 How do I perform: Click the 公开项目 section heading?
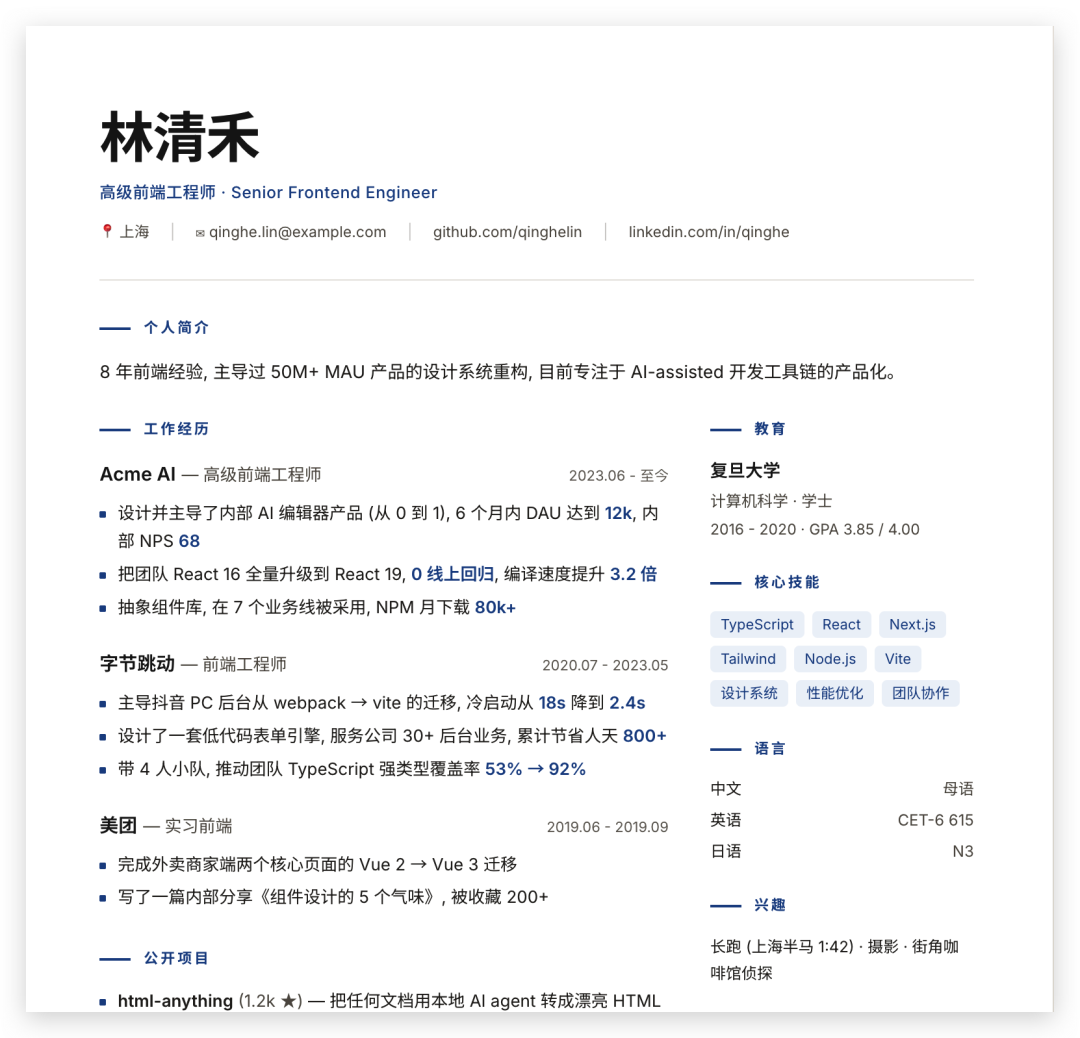pyautogui.click(x=176, y=958)
